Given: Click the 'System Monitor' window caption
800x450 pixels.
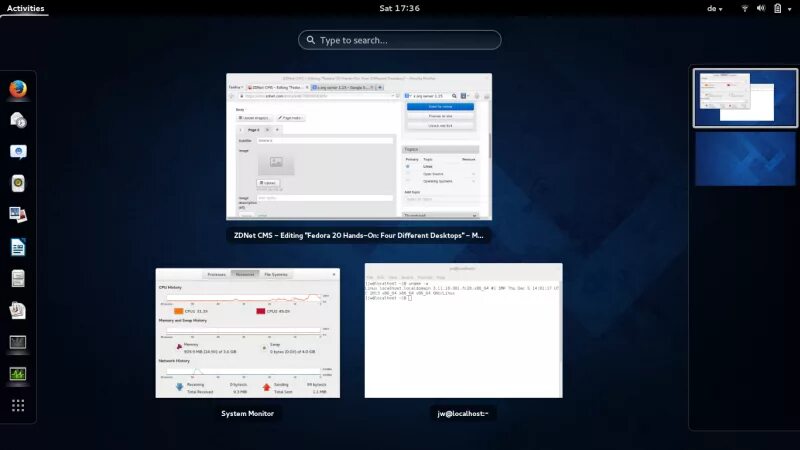Looking at the screenshot, I should (247, 413).
